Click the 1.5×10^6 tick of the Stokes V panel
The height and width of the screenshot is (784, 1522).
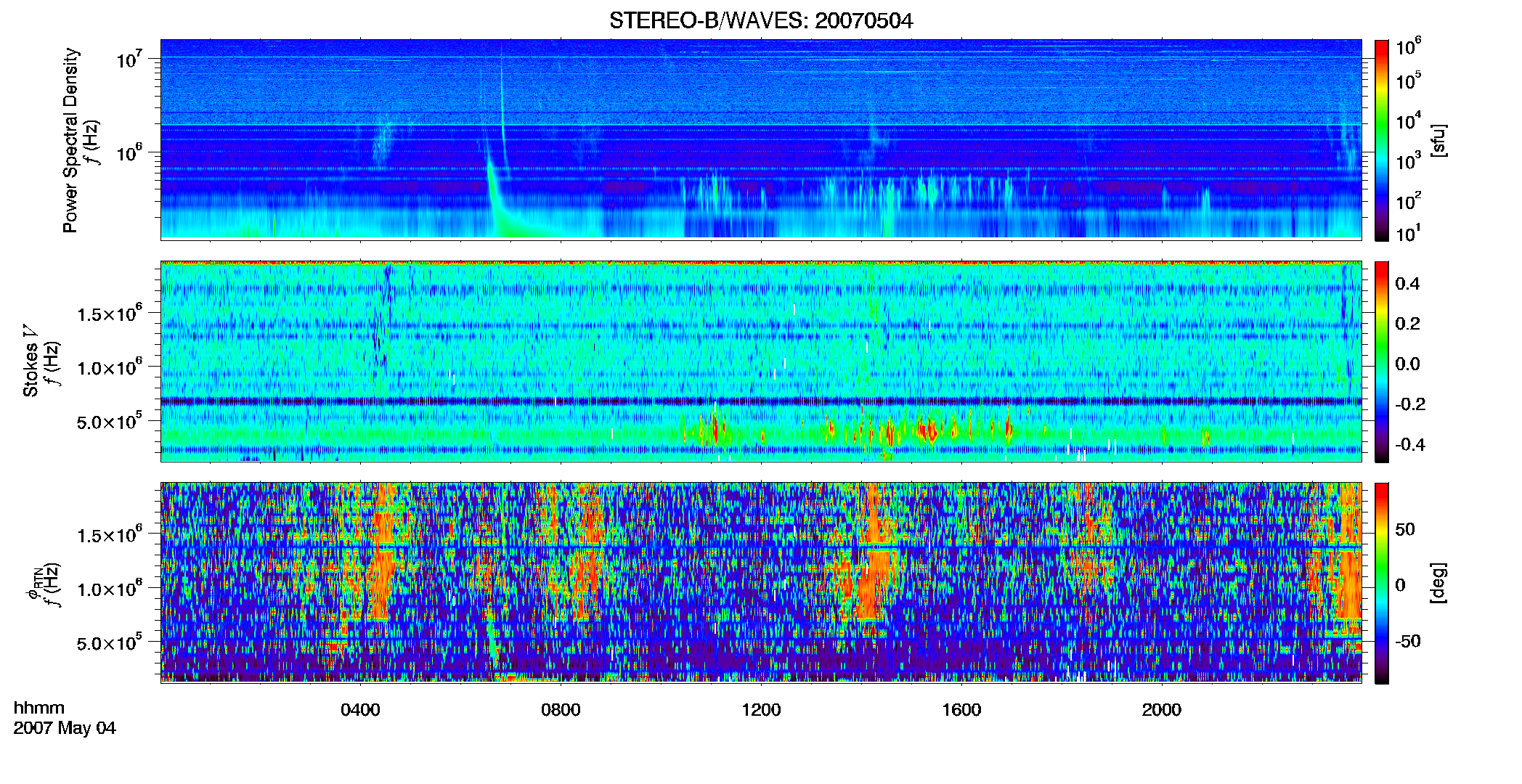(x=110, y=313)
